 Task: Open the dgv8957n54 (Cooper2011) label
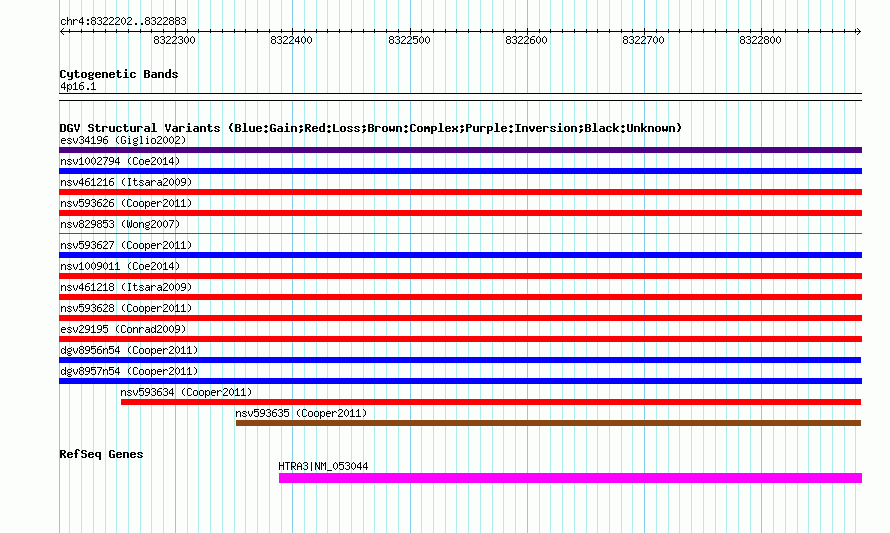[x=129, y=371]
